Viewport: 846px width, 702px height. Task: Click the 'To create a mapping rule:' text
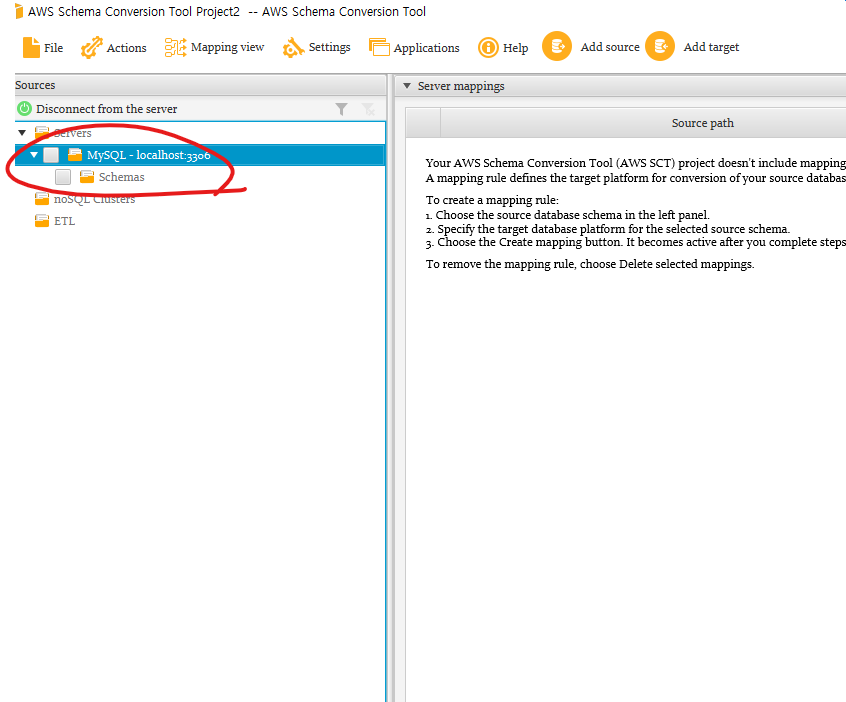tap(492, 200)
